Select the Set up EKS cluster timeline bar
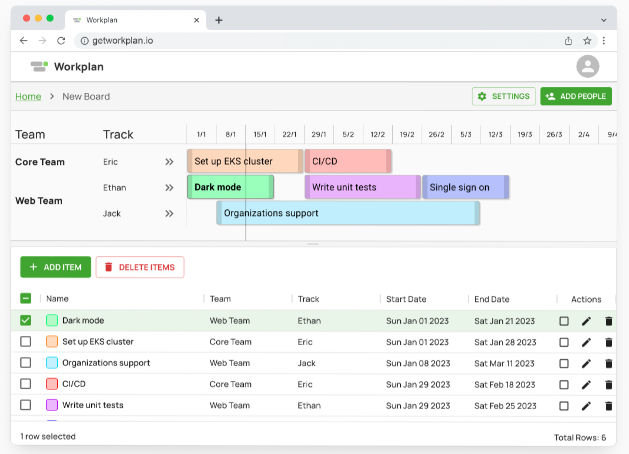 pyautogui.click(x=245, y=161)
